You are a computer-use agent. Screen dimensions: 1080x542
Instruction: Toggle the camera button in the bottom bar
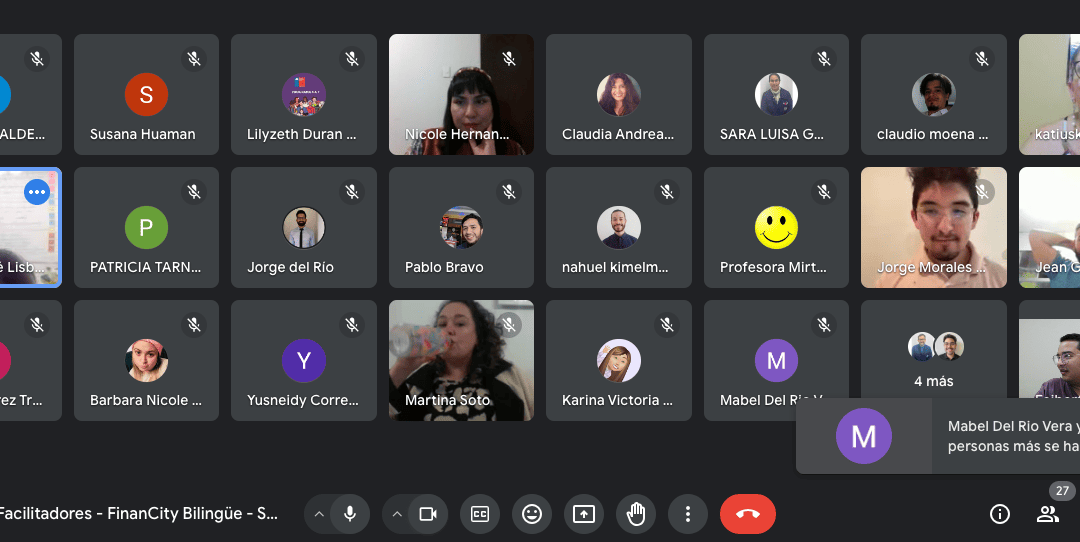point(428,514)
